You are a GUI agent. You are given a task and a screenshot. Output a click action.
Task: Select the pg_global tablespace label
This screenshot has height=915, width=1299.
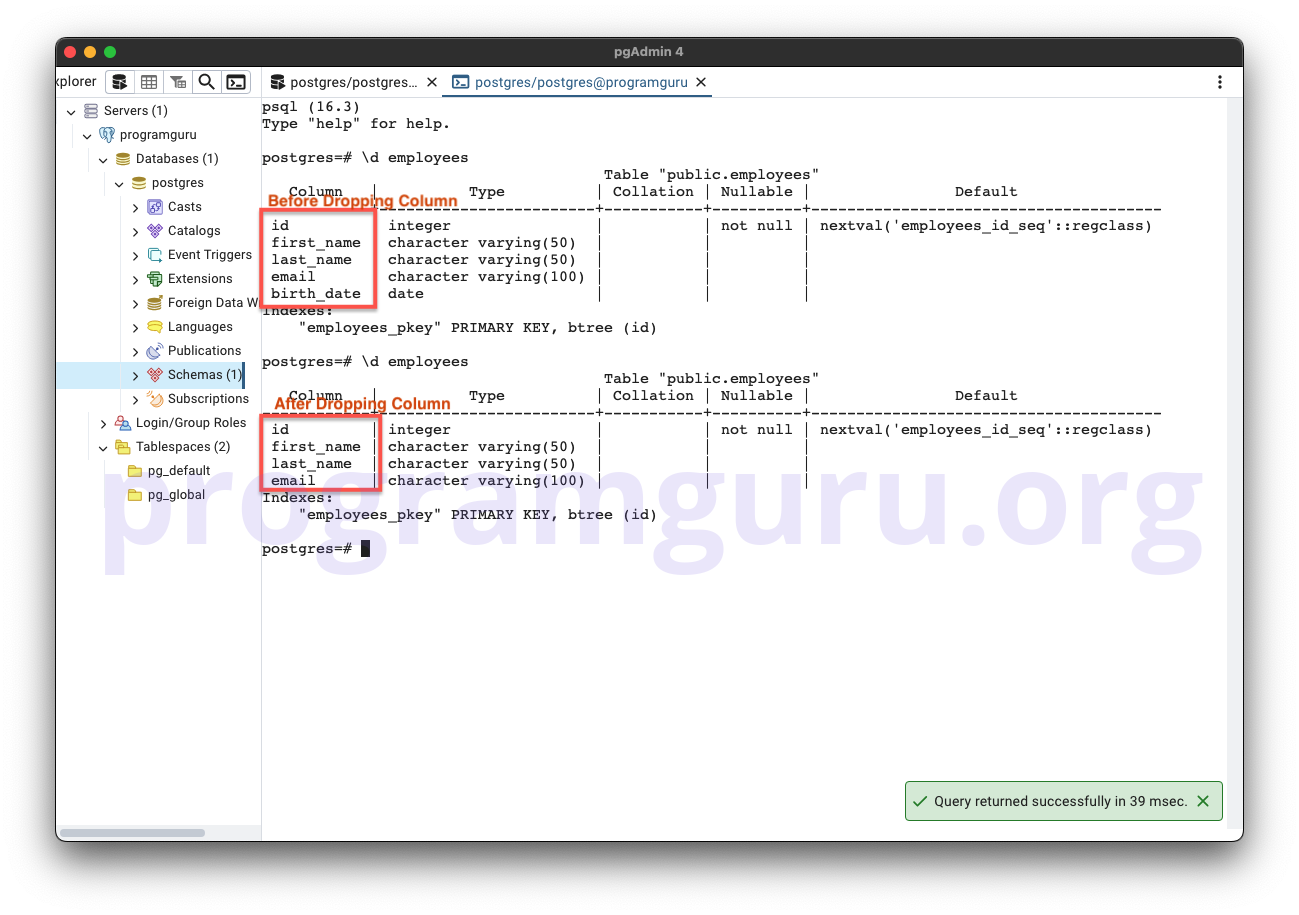pyautogui.click(x=177, y=495)
